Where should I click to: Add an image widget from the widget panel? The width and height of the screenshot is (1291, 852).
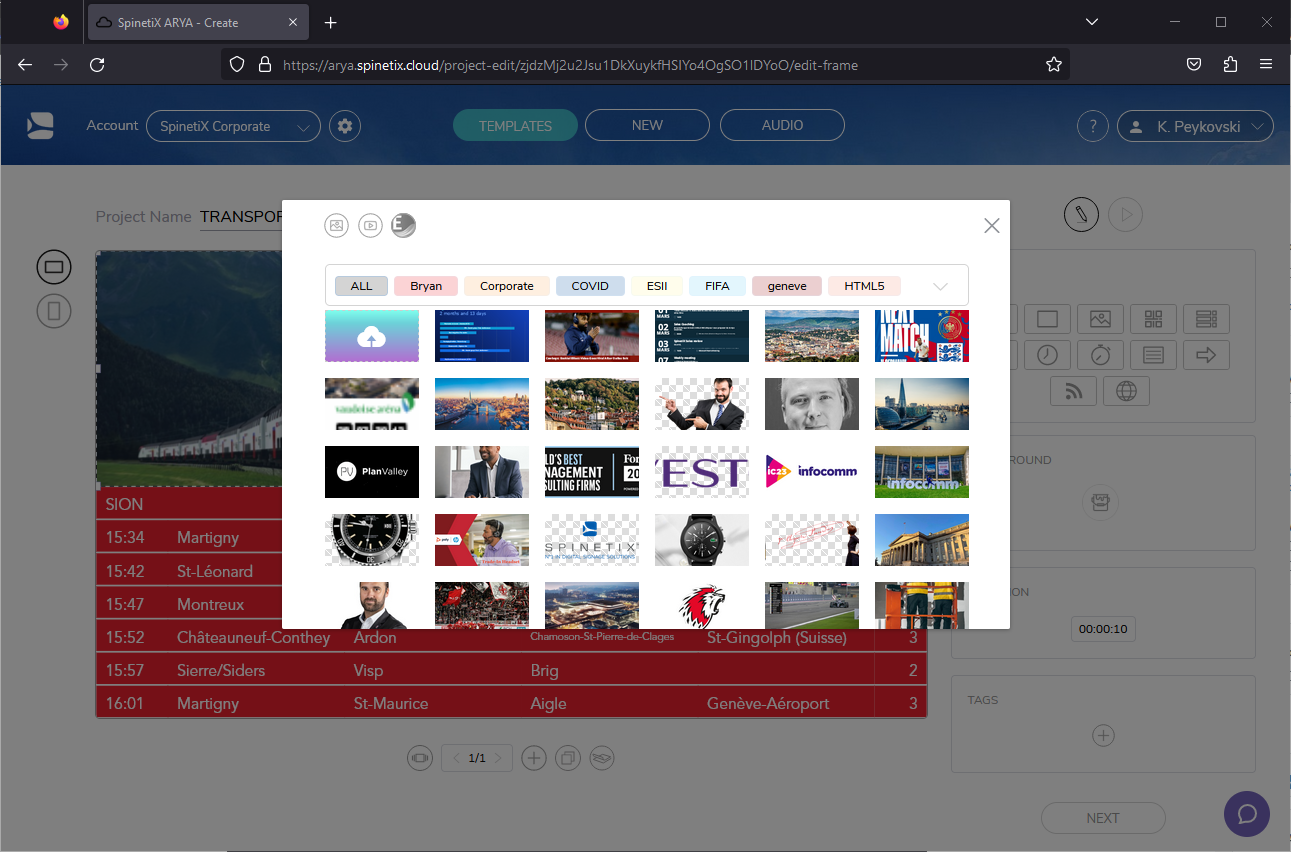coord(1100,319)
